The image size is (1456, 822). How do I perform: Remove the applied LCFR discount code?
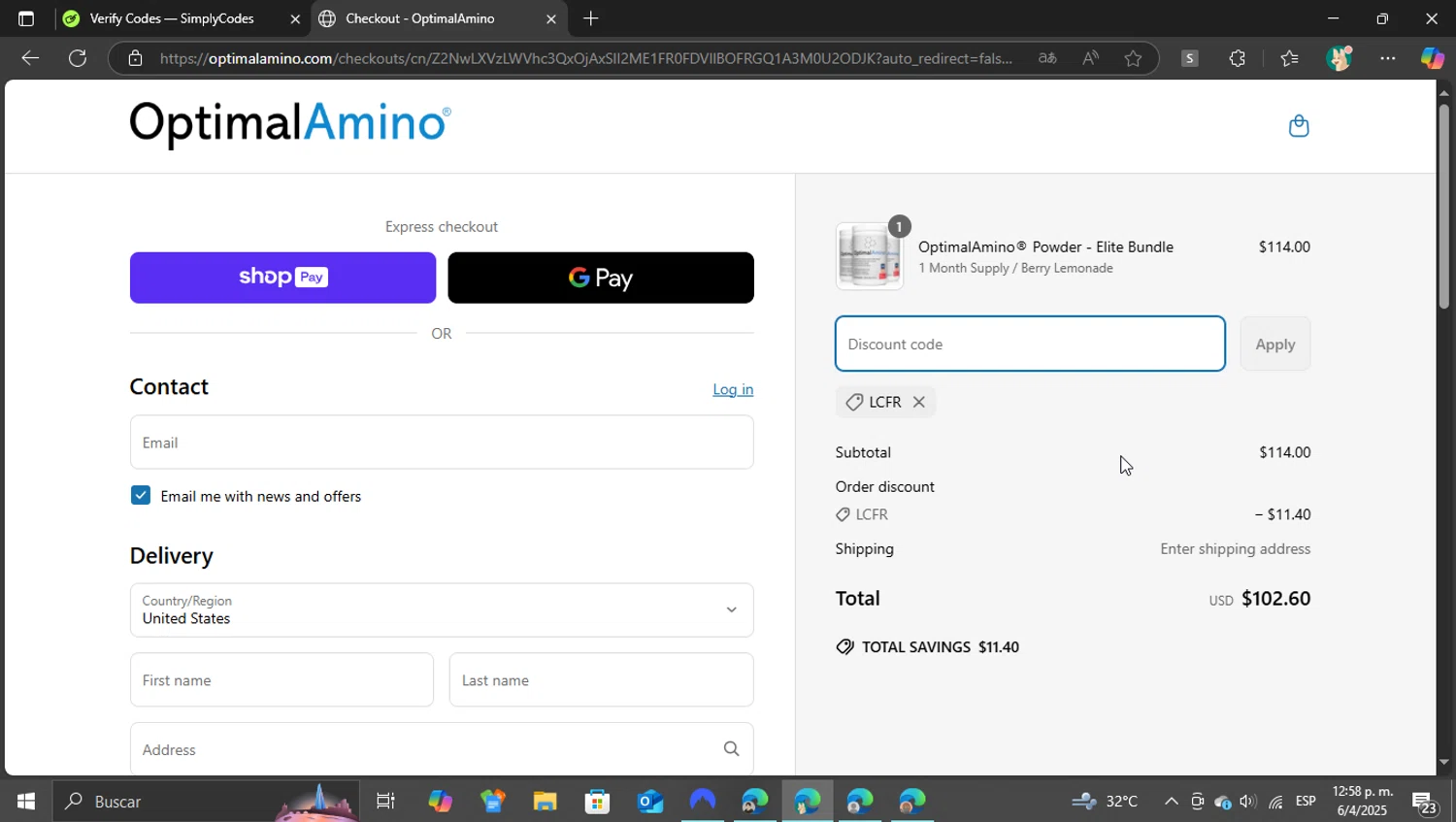coord(918,402)
